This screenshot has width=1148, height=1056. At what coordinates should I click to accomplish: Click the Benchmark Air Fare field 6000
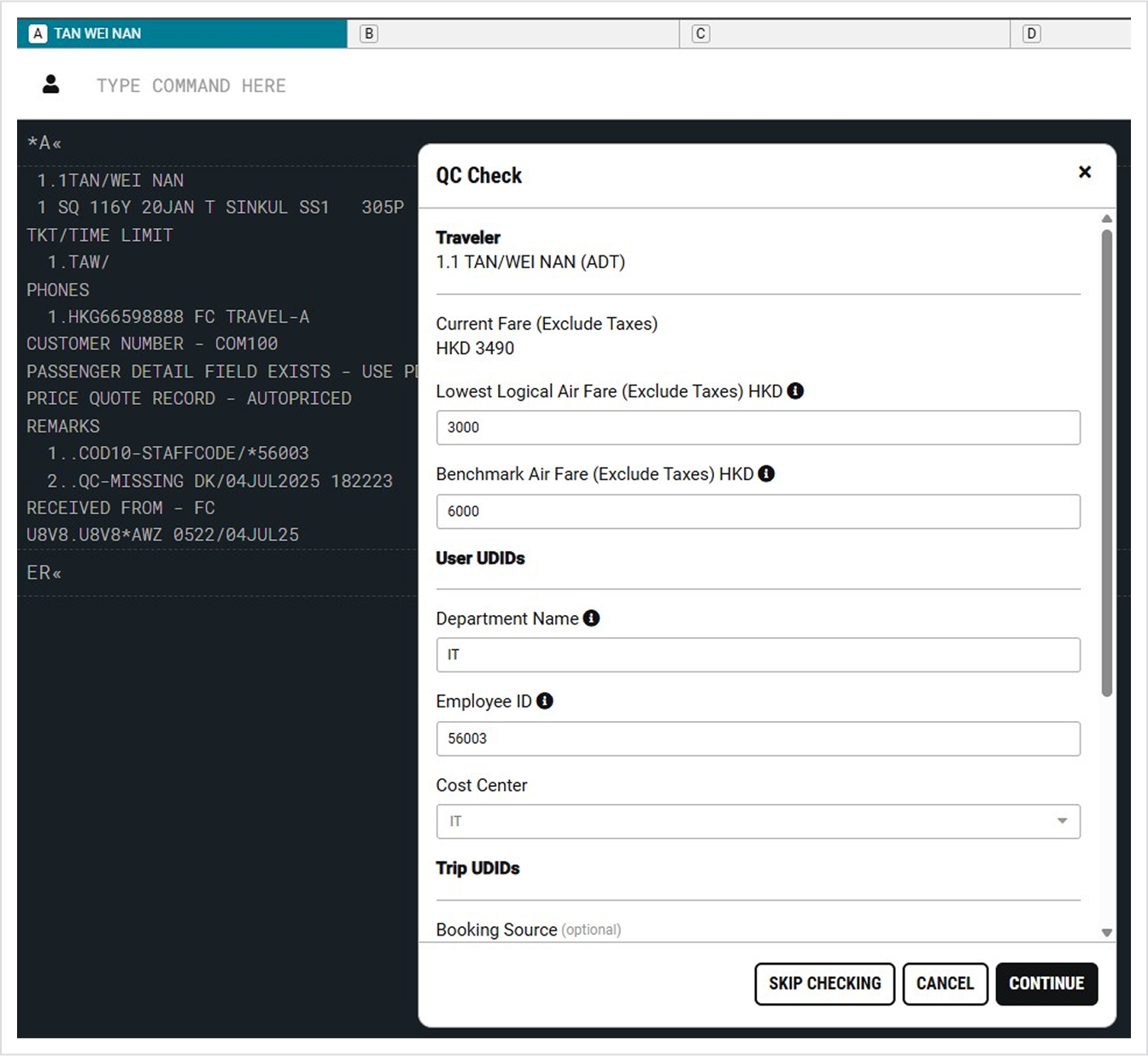(x=758, y=511)
